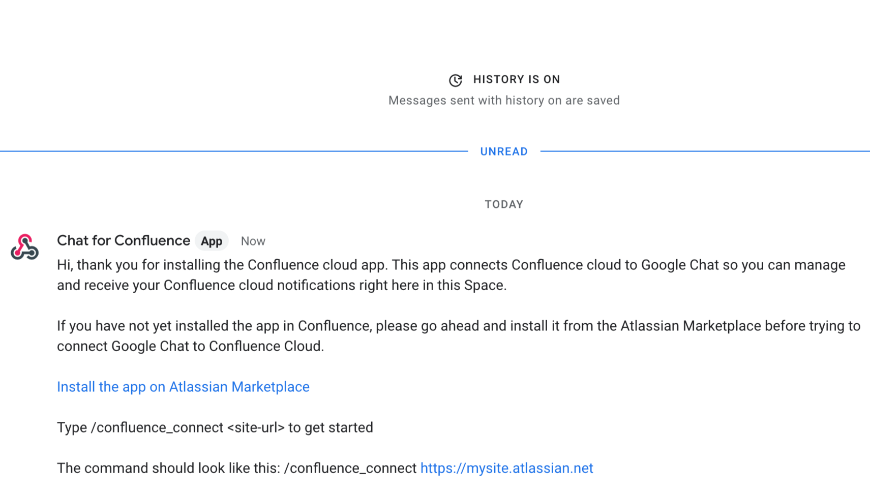Viewport: 870px width, 495px height.
Task: Click the history clock icon
Action: [456, 80]
